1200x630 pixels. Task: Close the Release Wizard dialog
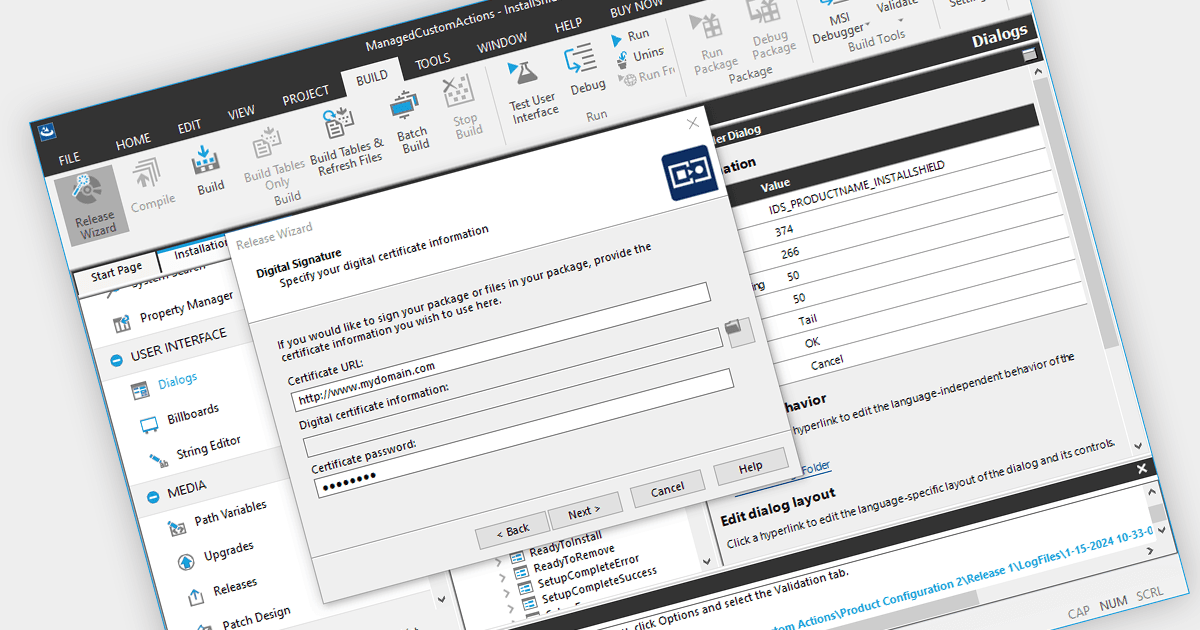693,124
